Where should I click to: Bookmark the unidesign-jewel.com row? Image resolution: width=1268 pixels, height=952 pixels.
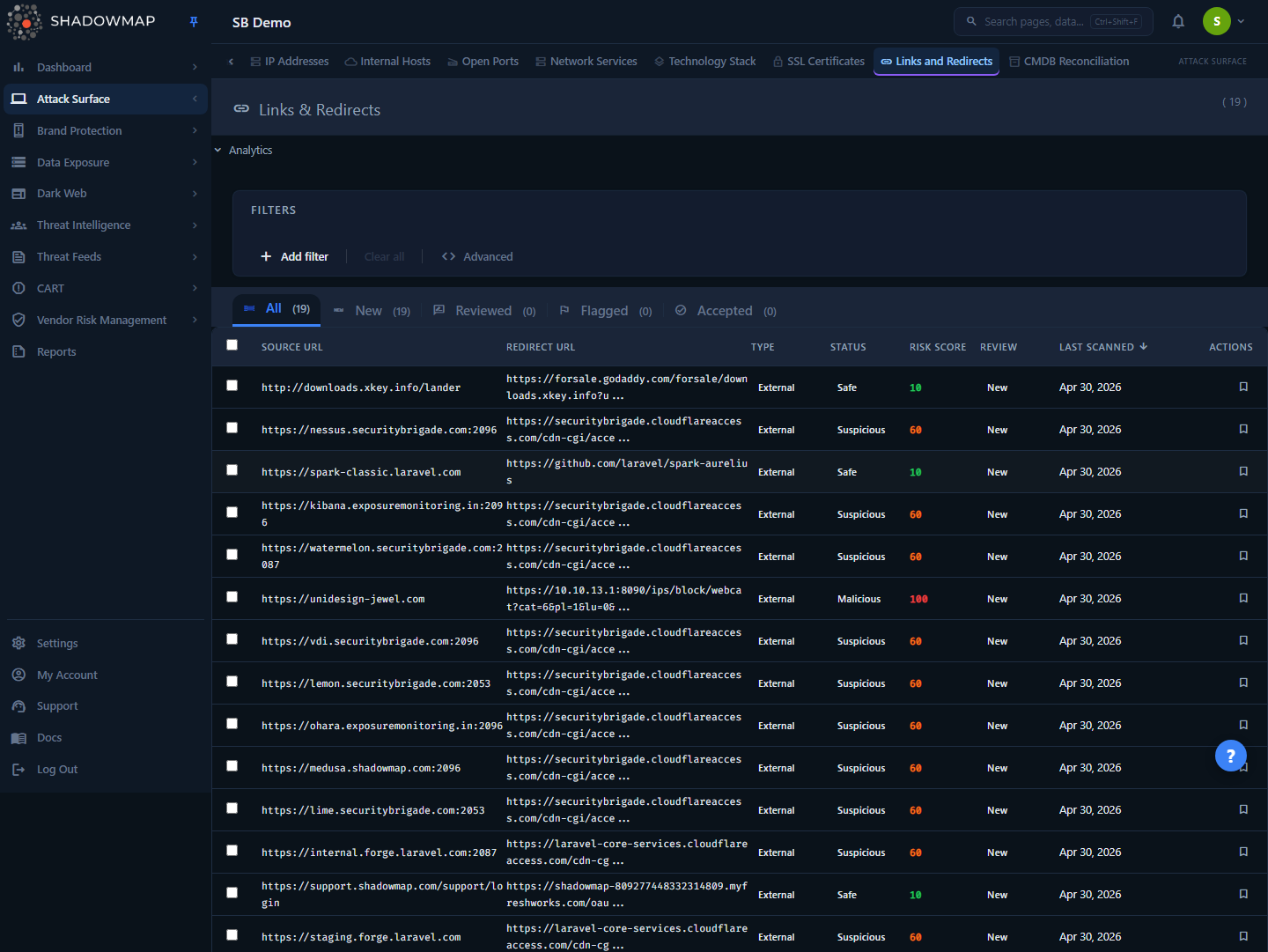coord(1243,598)
